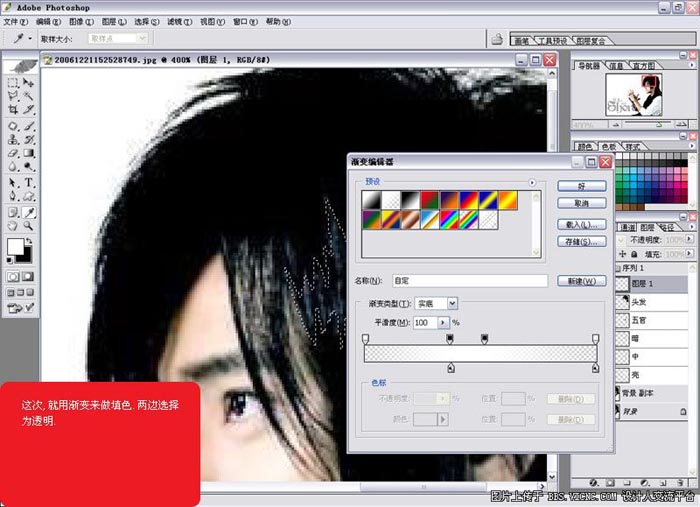This screenshot has width=700, height=507.
Task: Open the gradient presets flyout menu
Action: coord(532,183)
